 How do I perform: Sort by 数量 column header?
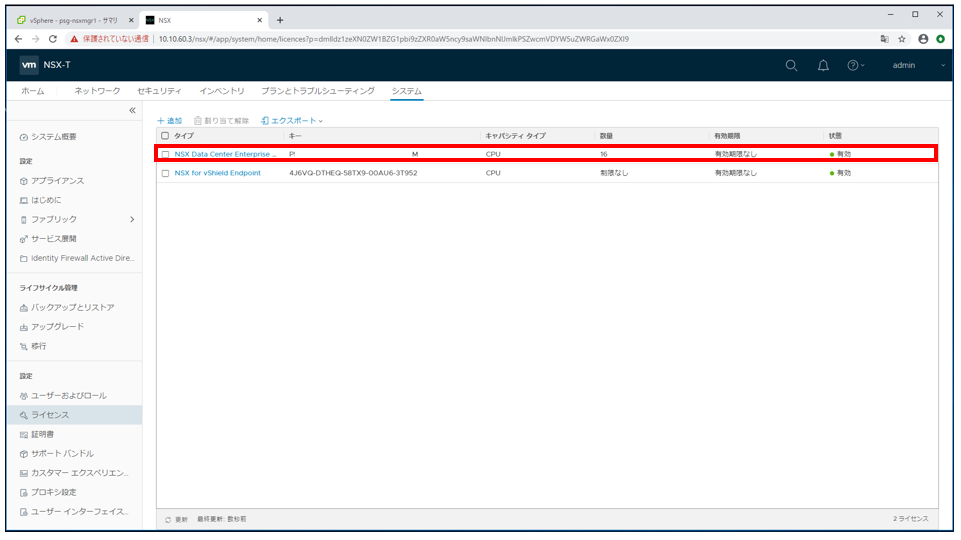tap(606, 135)
